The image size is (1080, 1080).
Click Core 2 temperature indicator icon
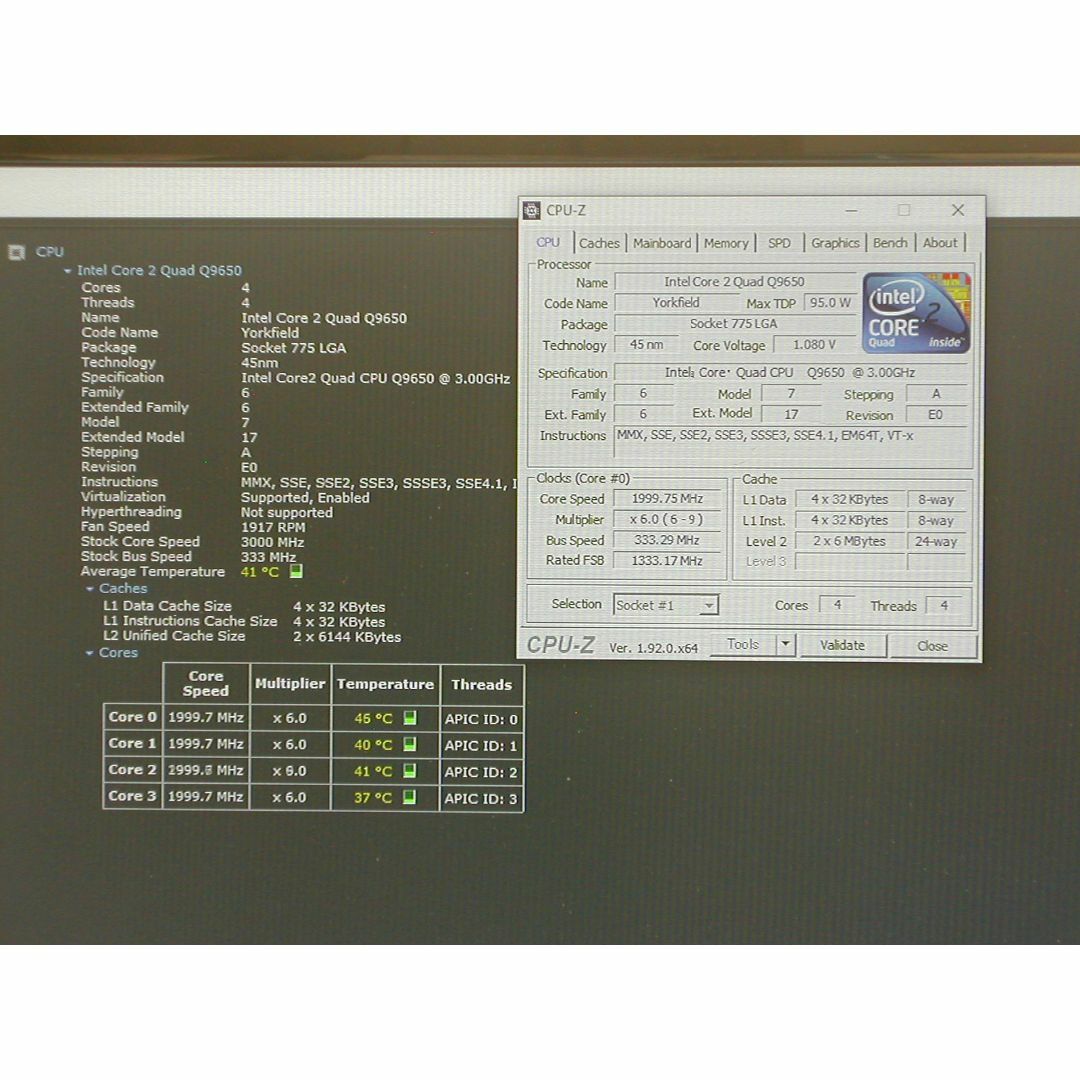pos(410,771)
